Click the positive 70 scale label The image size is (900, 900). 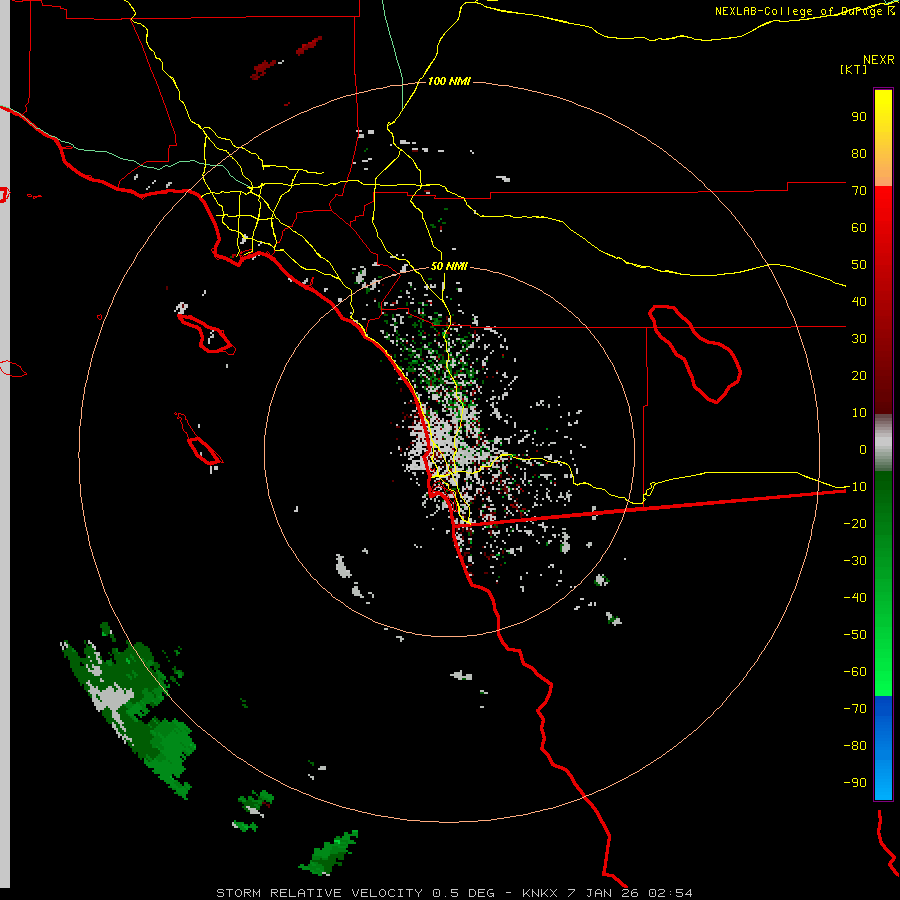859,191
